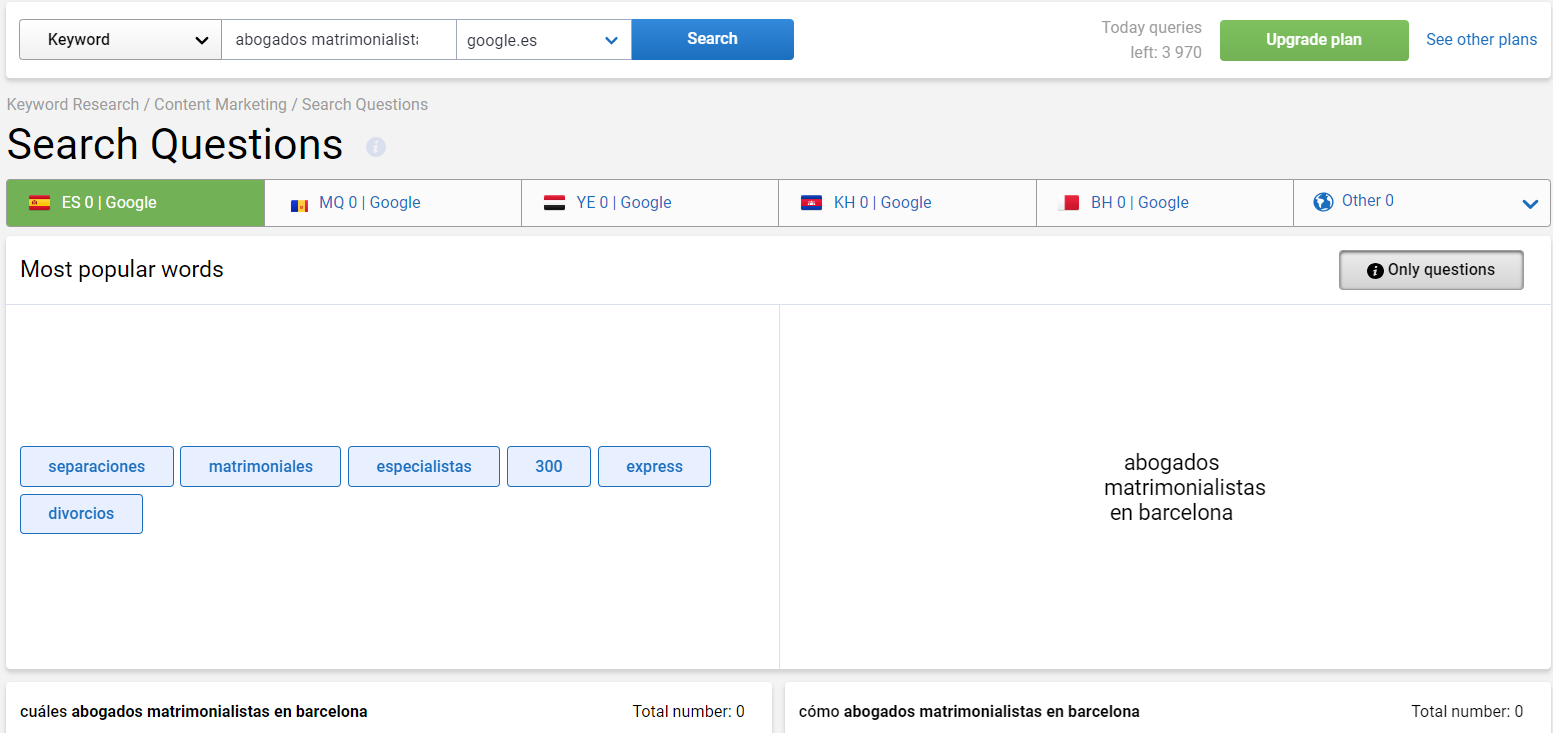
Task: Open the google.es search engine dropdown
Action: (x=543, y=39)
